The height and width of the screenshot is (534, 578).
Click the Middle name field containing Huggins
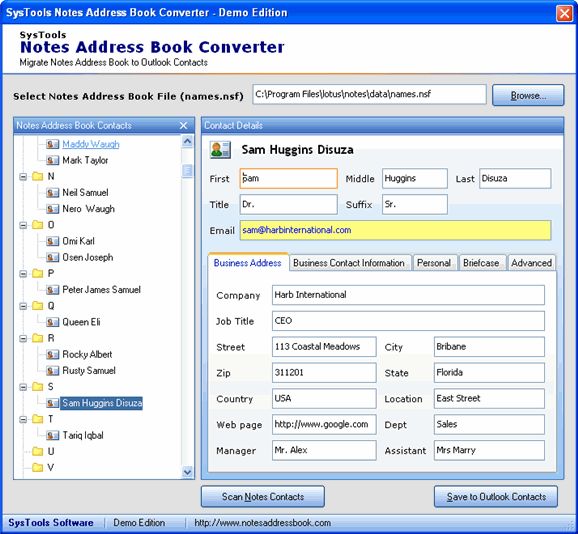coord(415,179)
